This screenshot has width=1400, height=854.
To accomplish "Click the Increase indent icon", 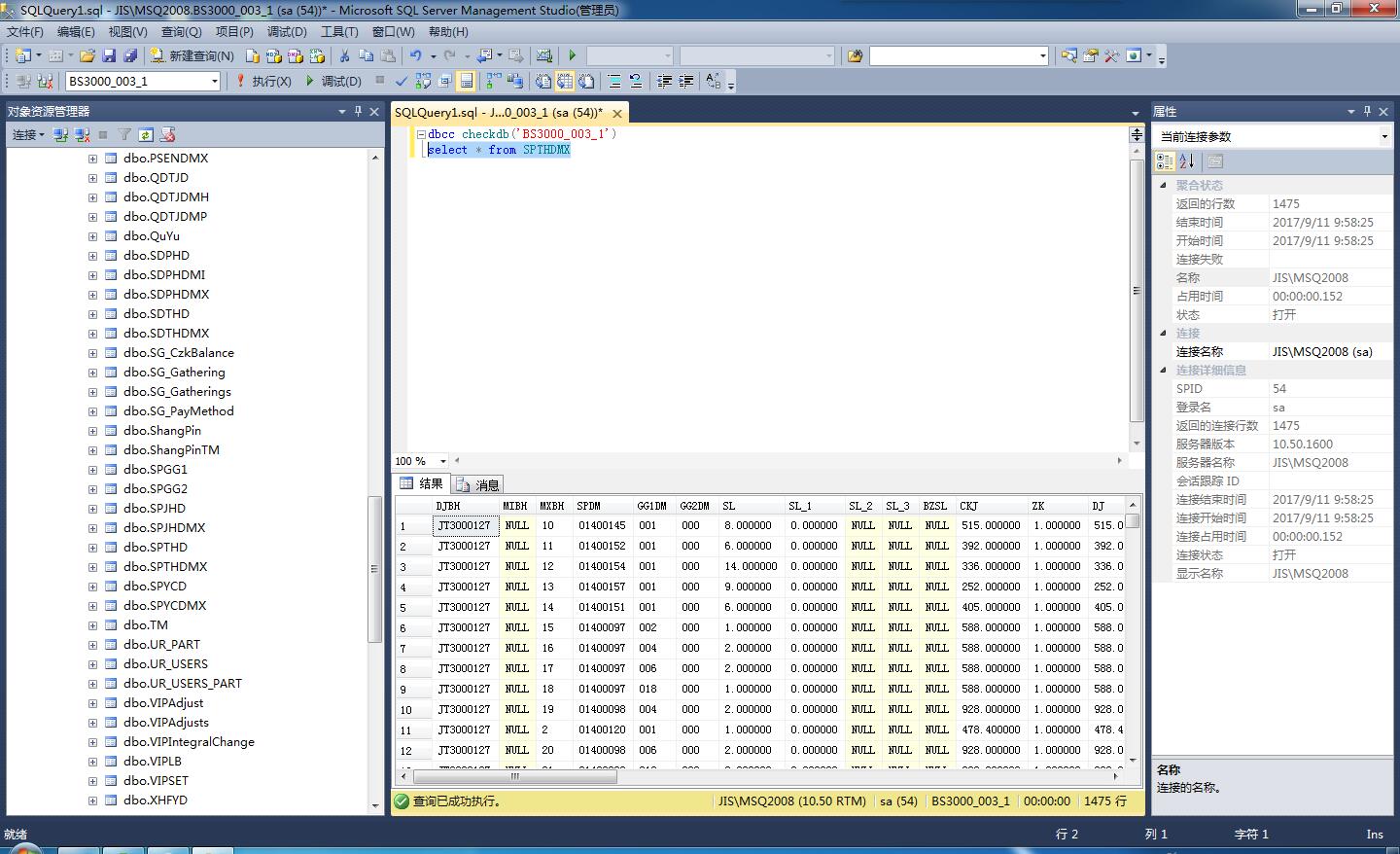I will tap(686, 81).
